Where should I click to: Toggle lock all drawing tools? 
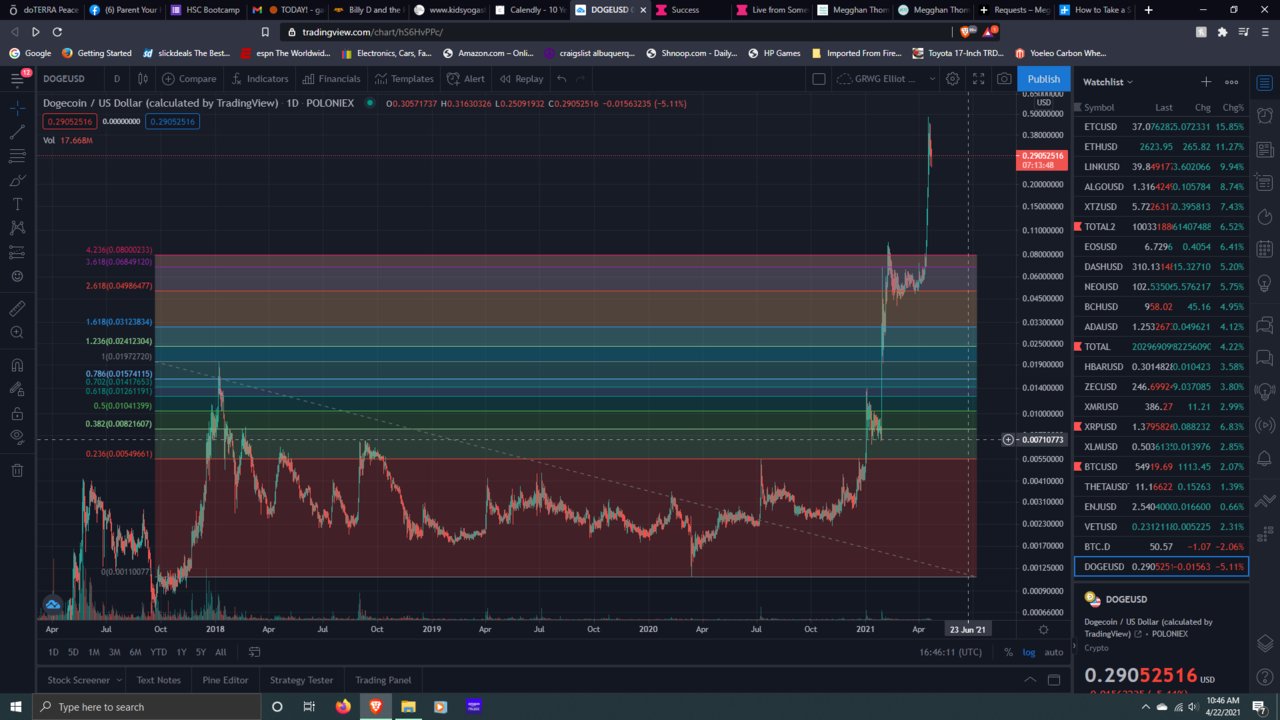tap(16, 413)
